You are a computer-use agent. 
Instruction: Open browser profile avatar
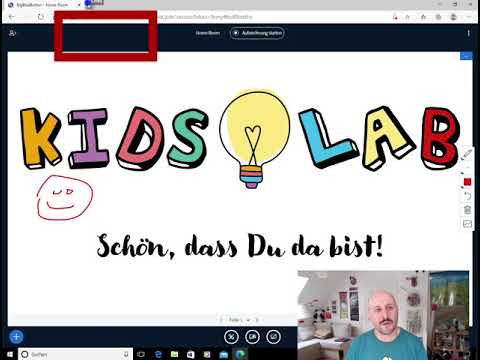coord(453,17)
